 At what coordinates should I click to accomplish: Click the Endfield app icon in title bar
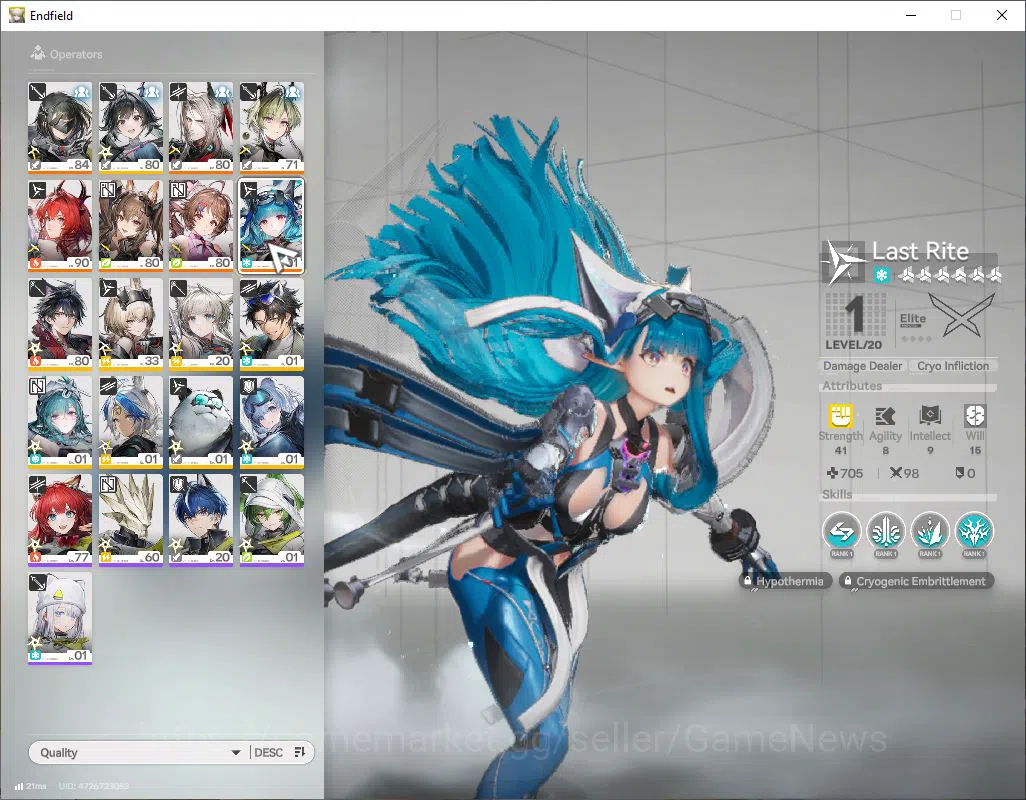16,15
